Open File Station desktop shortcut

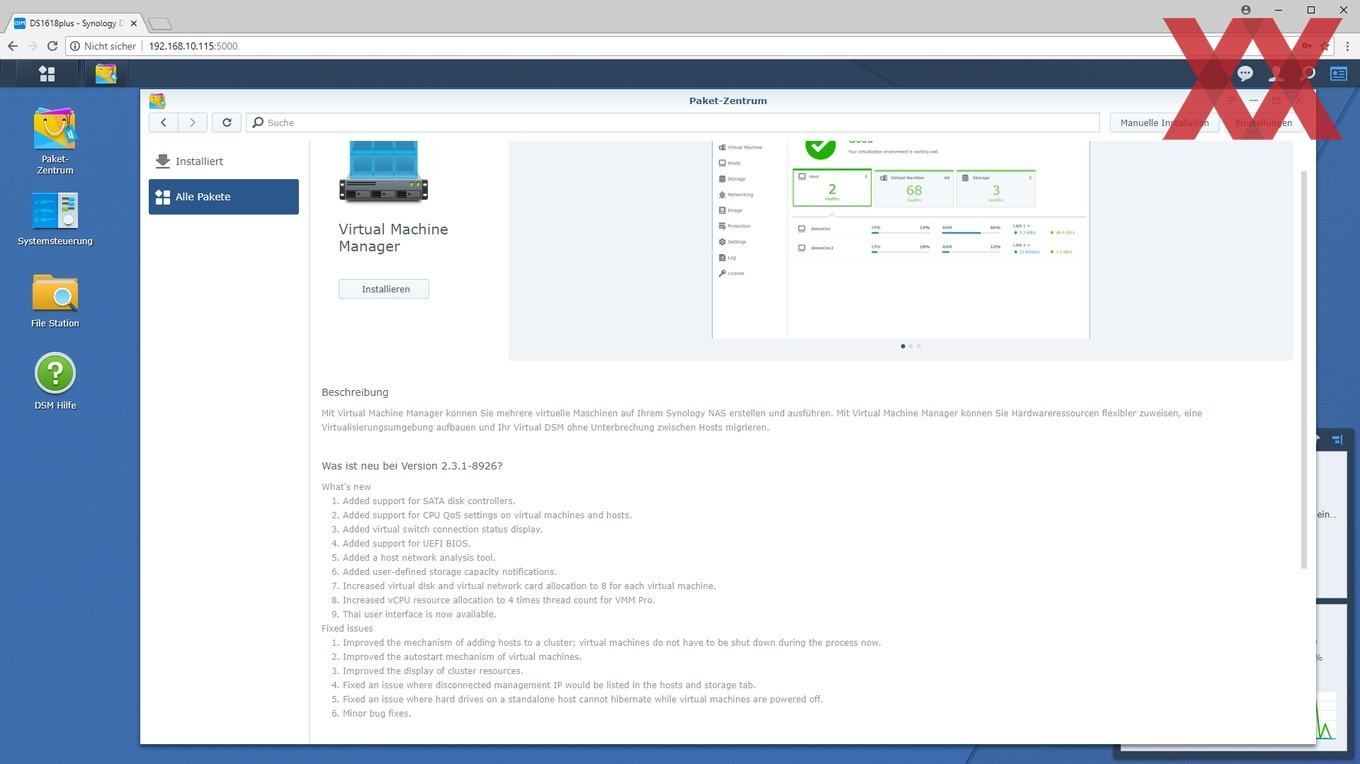click(55, 300)
